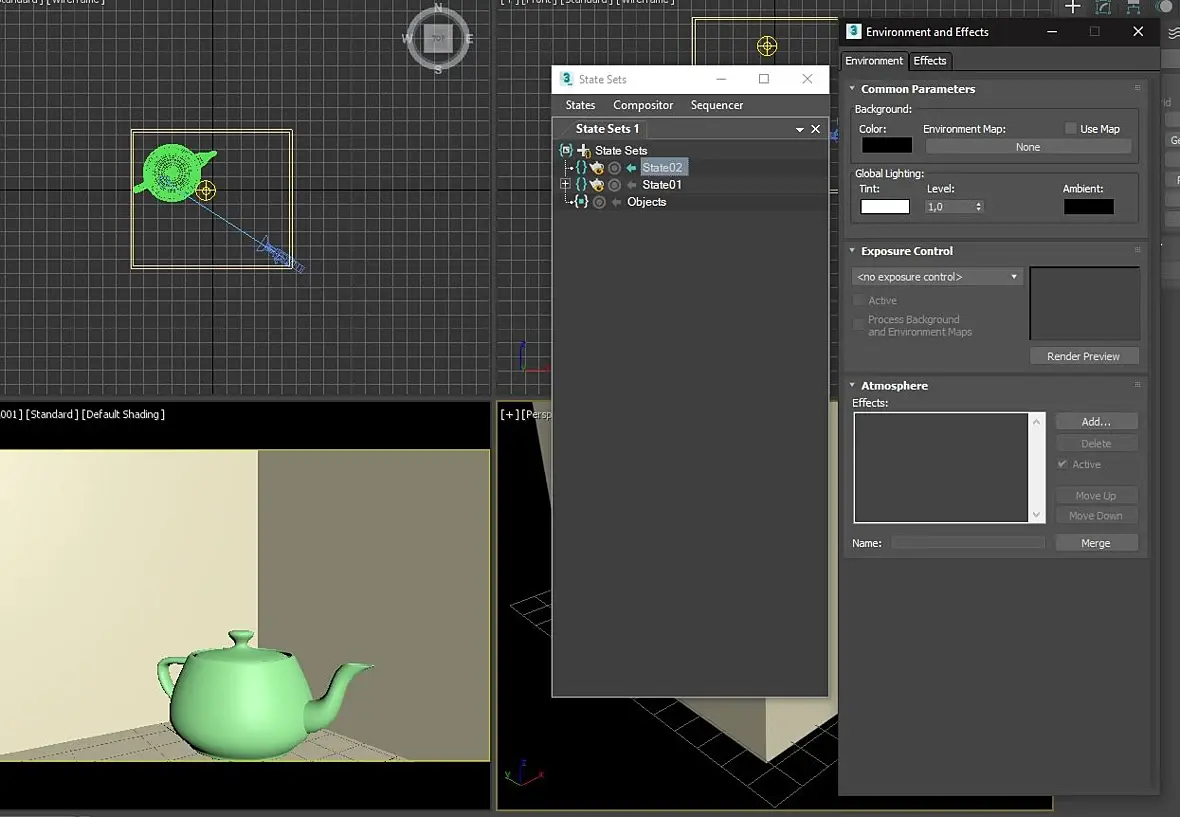The height and width of the screenshot is (817, 1180).
Task: Collapse the Exposure Control rollout
Action: coord(853,251)
